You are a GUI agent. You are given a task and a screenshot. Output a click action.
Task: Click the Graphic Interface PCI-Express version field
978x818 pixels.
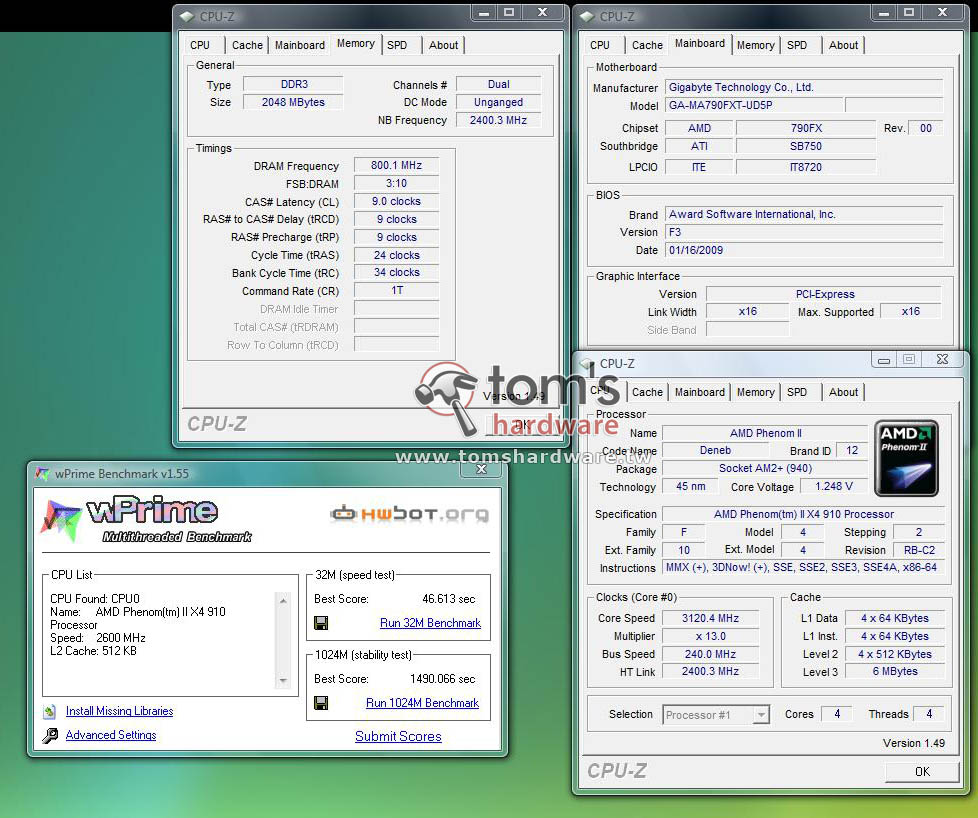click(x=825, y=294)
